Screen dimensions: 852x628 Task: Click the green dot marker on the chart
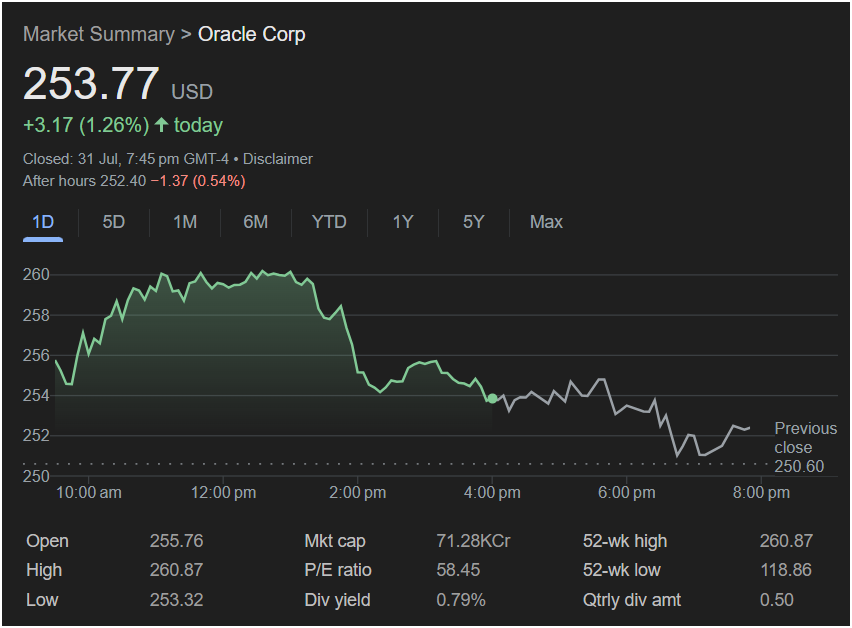tap(492, 399)
